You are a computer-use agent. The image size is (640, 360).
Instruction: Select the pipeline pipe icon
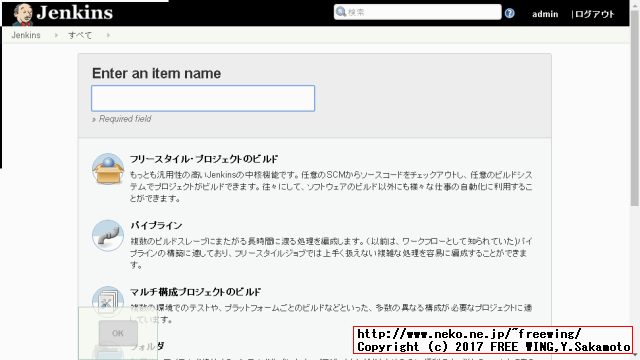tap(108, 236)
